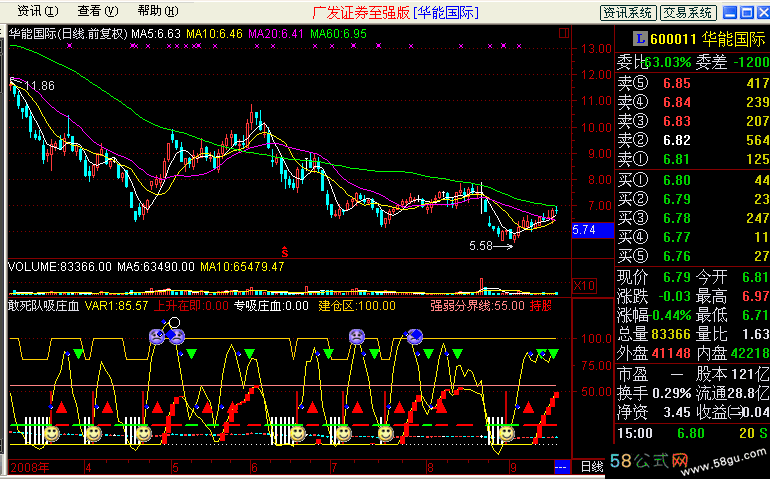Screen dimensions: 770x479
Task: Open the 资讯(I) menu
Action: [x=37, y=11]
